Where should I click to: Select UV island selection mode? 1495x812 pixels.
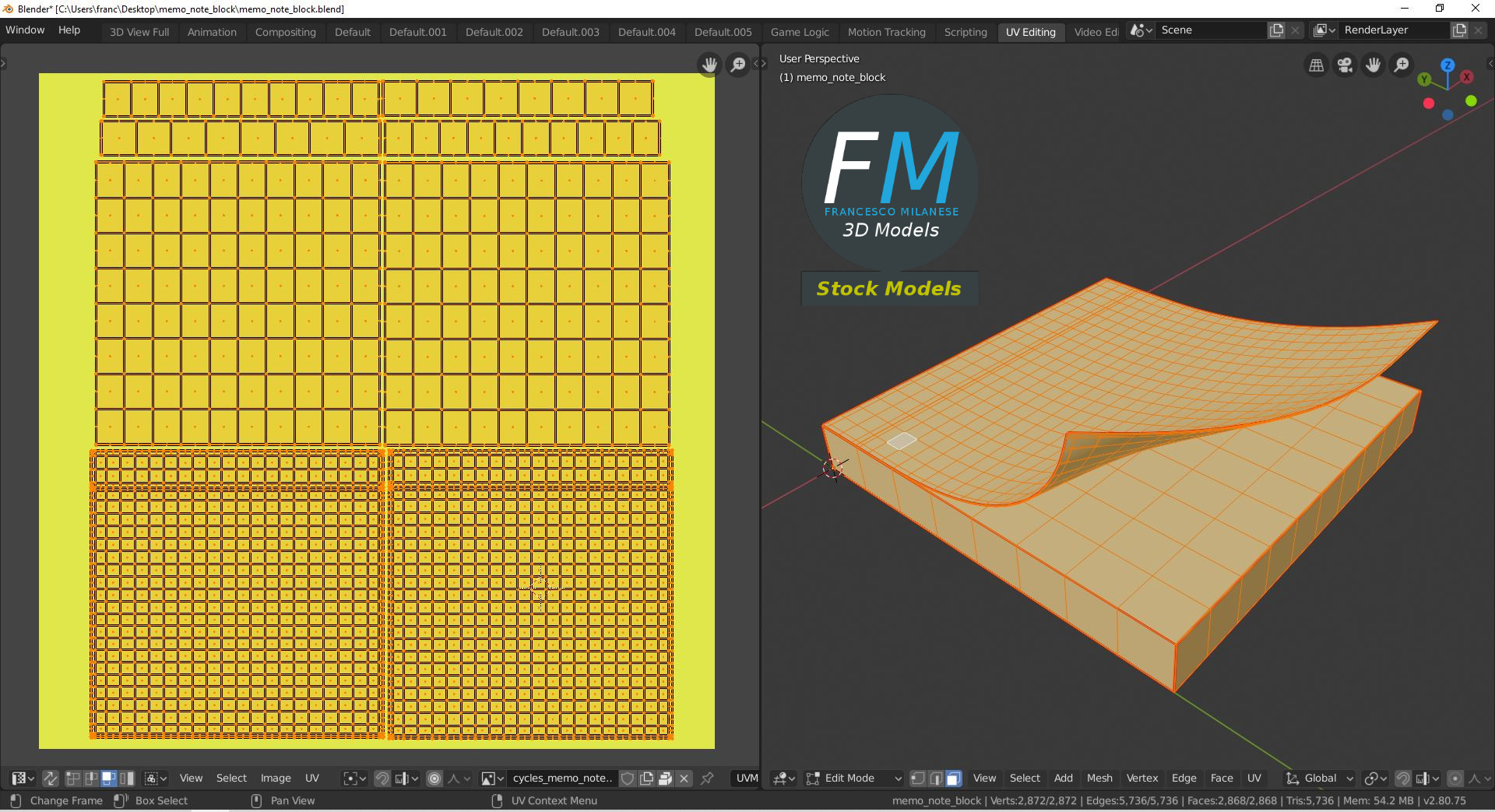pyautogui.click(x=127, y=778)
